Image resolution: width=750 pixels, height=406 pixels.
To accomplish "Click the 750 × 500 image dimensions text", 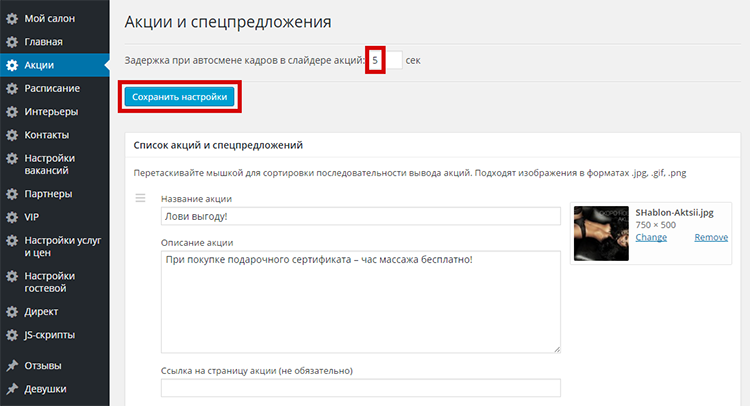I will click(656, 225).
